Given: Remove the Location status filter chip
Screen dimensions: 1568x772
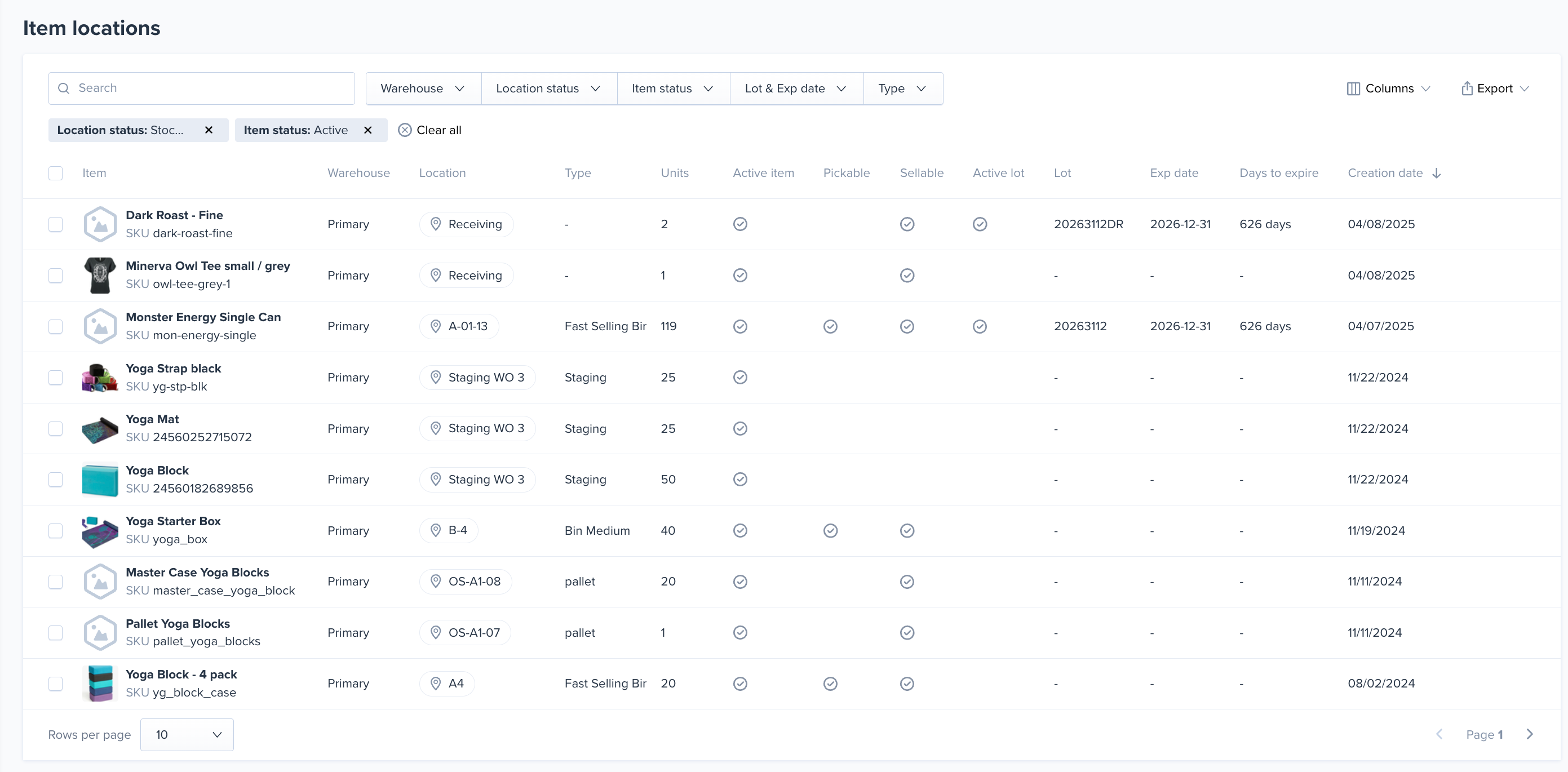Looking at the screenshot, I should click(x=209, y=130).
